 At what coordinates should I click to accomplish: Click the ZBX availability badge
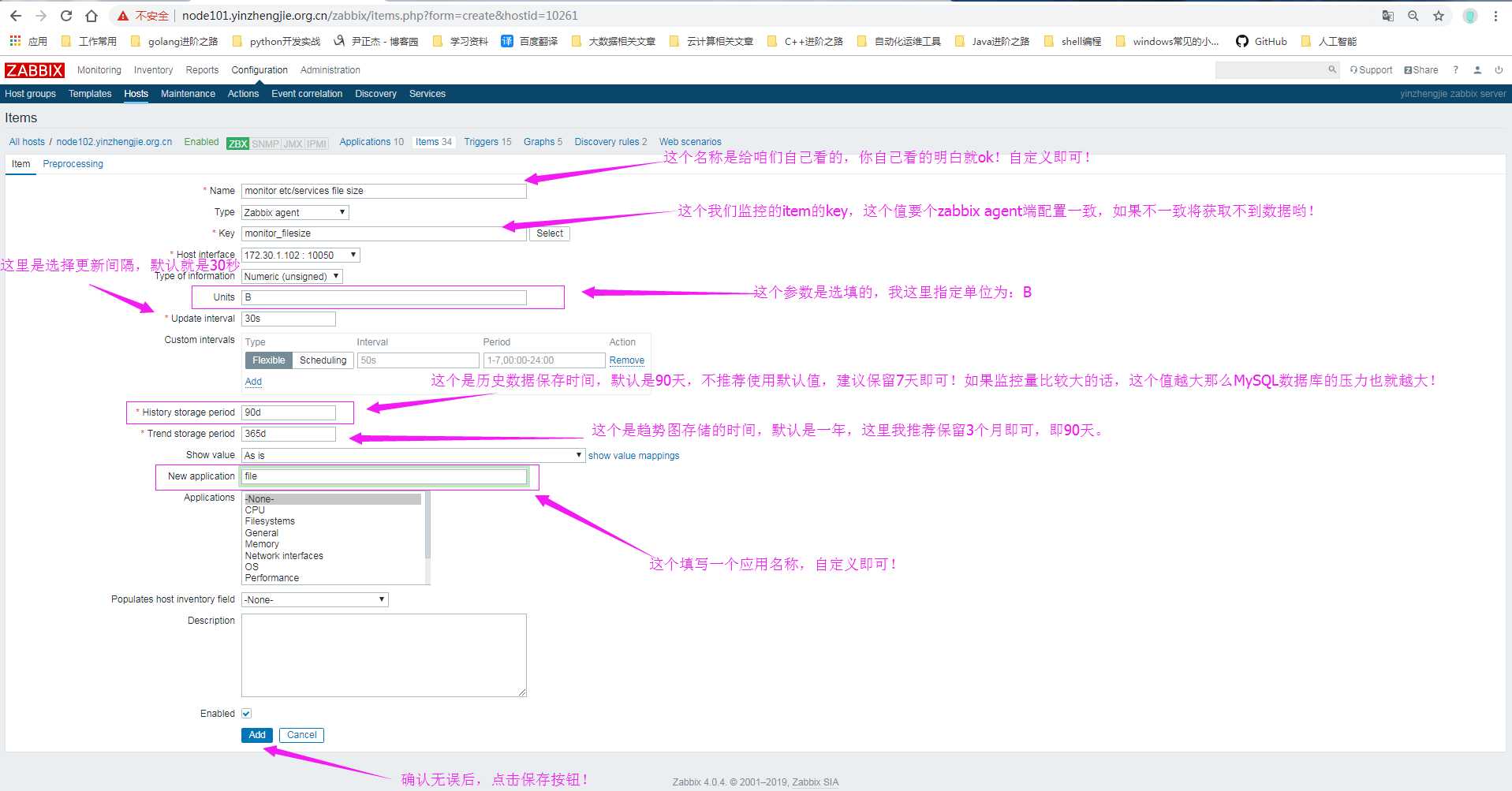(x=237, y=144)
